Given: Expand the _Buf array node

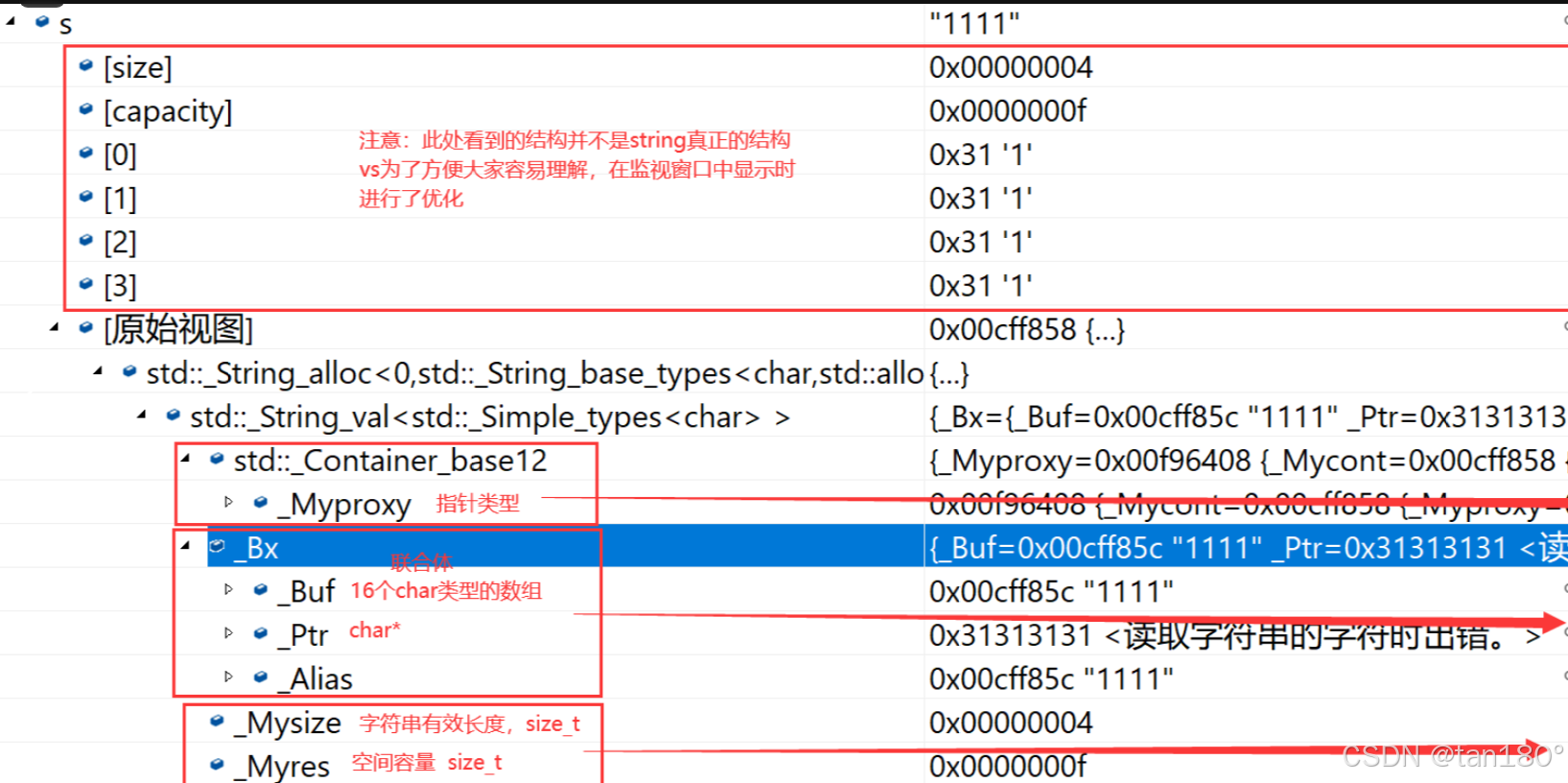Looking at the screenshot, I should 228,590.
